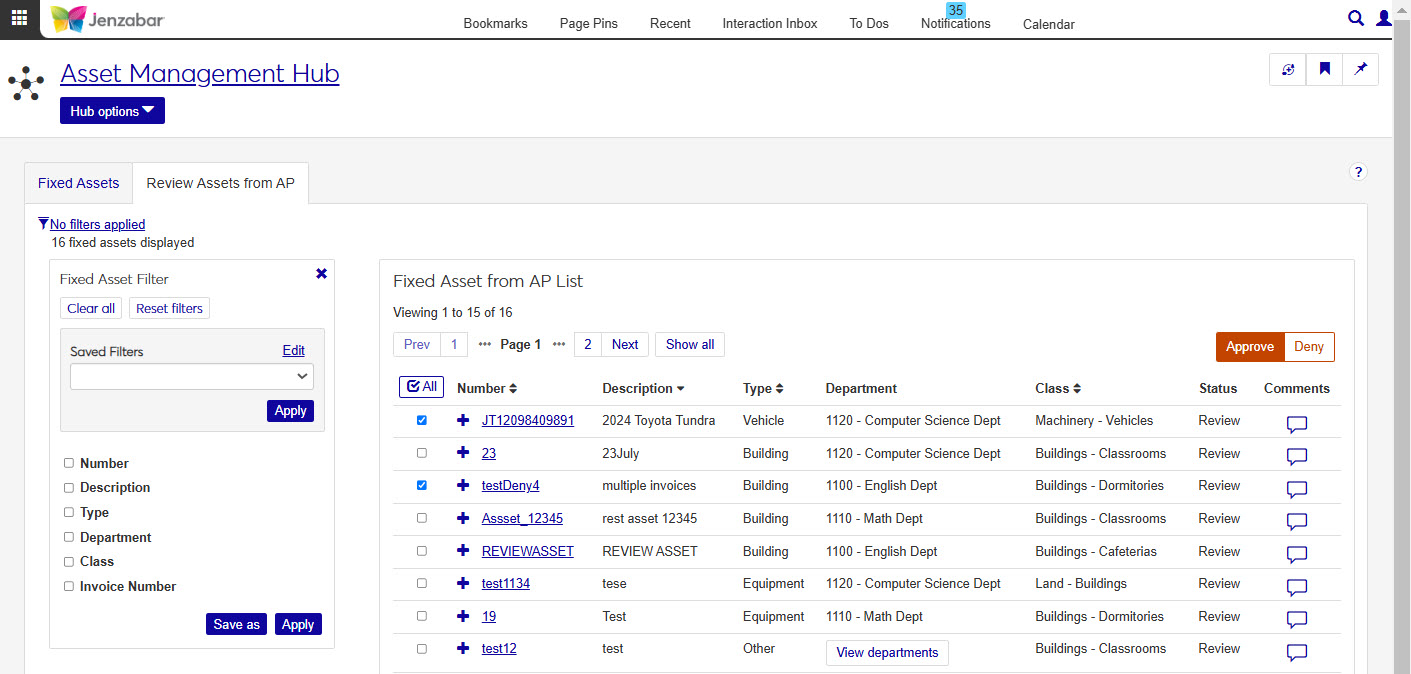Screen dimensions: 1411x674
Task: Open Notifications in top navigation
Action: pos(955,23)
